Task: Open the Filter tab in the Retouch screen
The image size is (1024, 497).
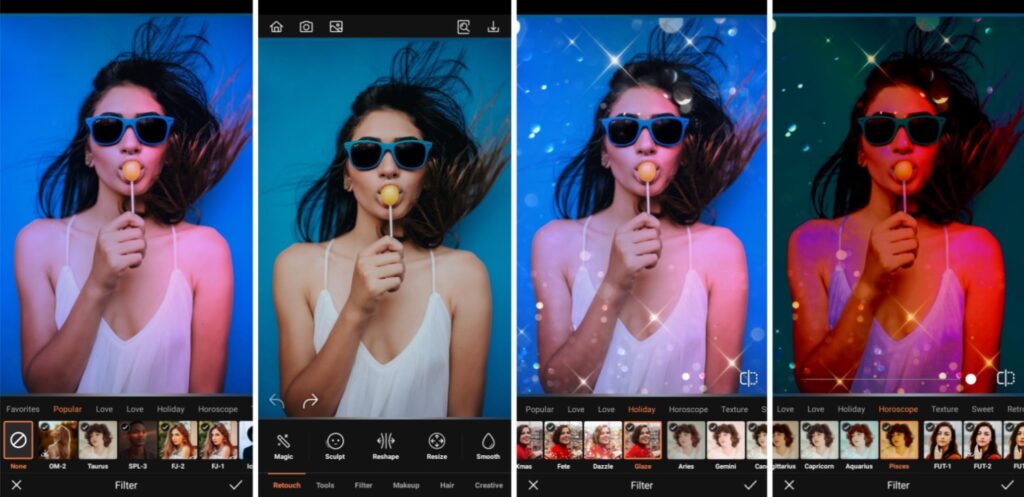Action: 364,485
